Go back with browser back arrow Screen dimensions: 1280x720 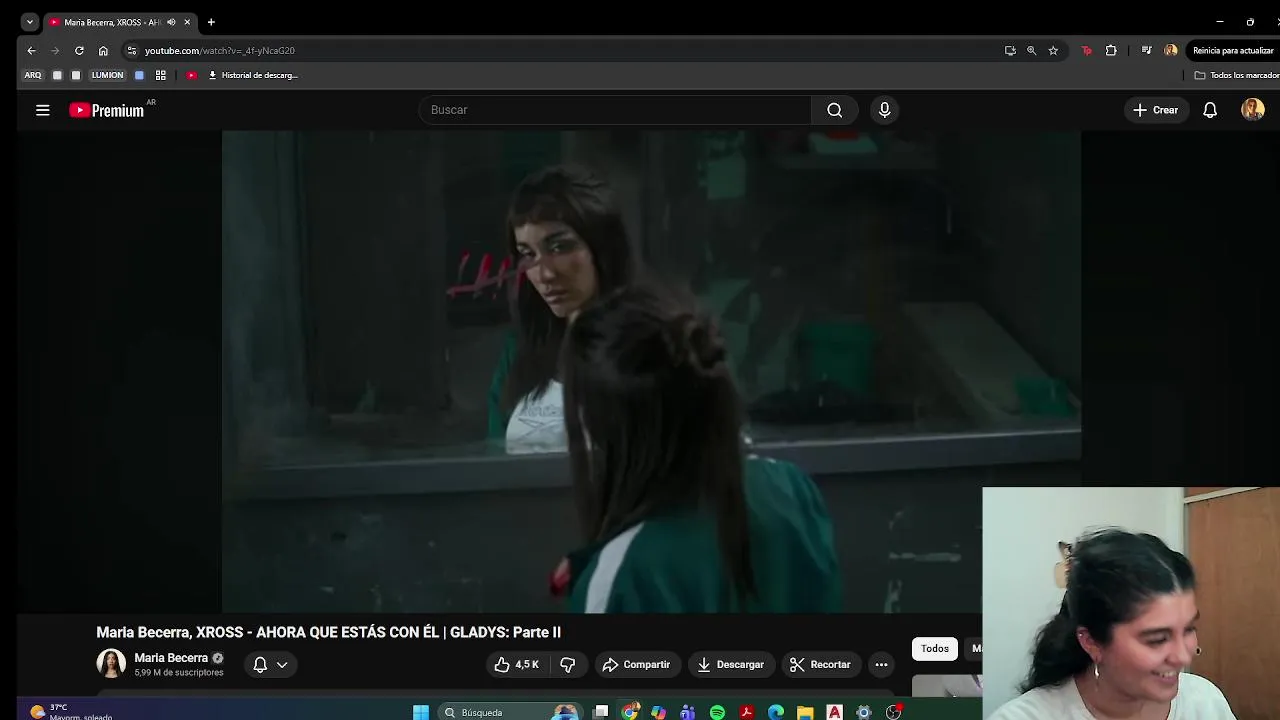coord(31,50)
